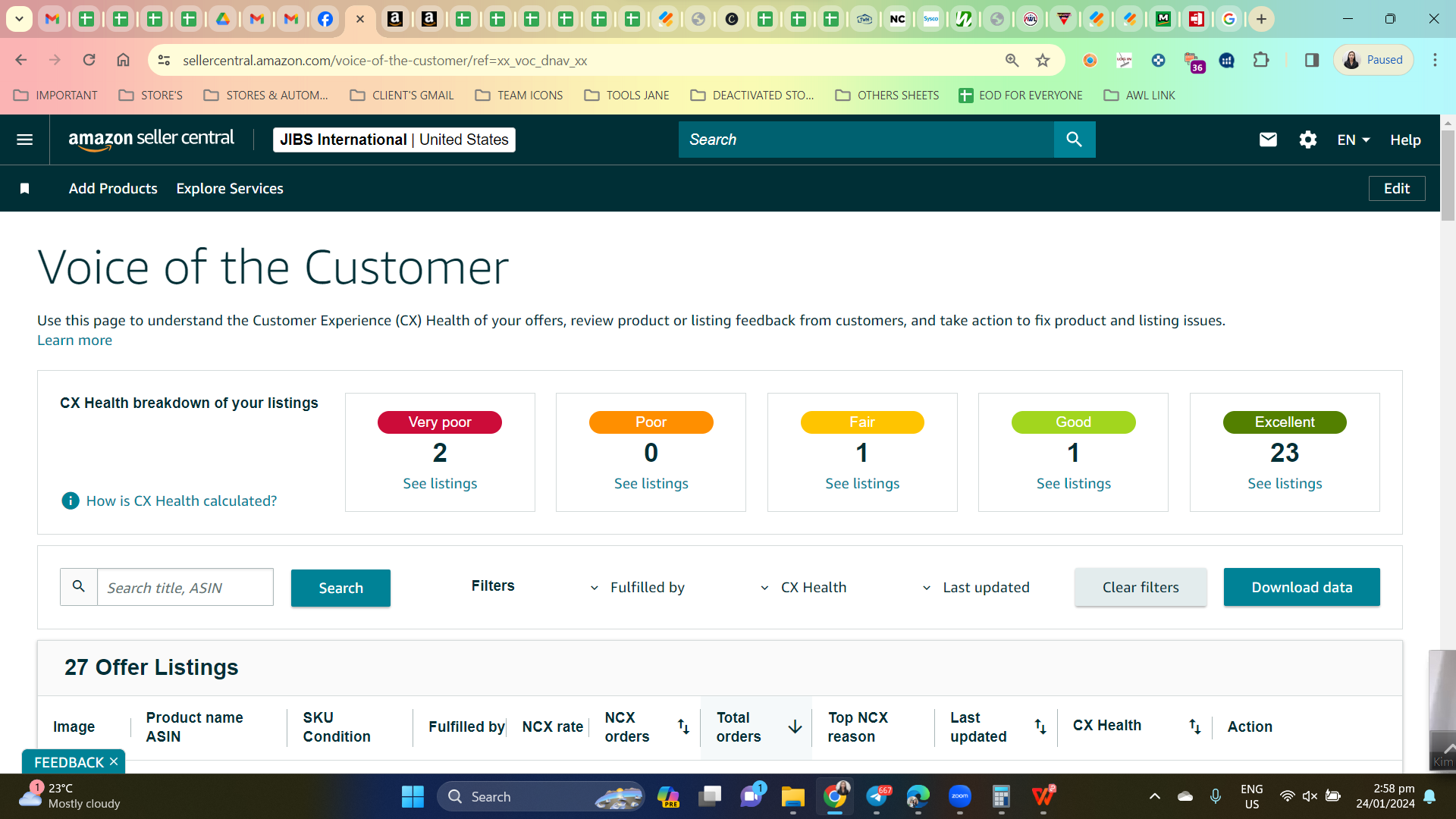Sort by NCX orders arrows

click(683, 726)
